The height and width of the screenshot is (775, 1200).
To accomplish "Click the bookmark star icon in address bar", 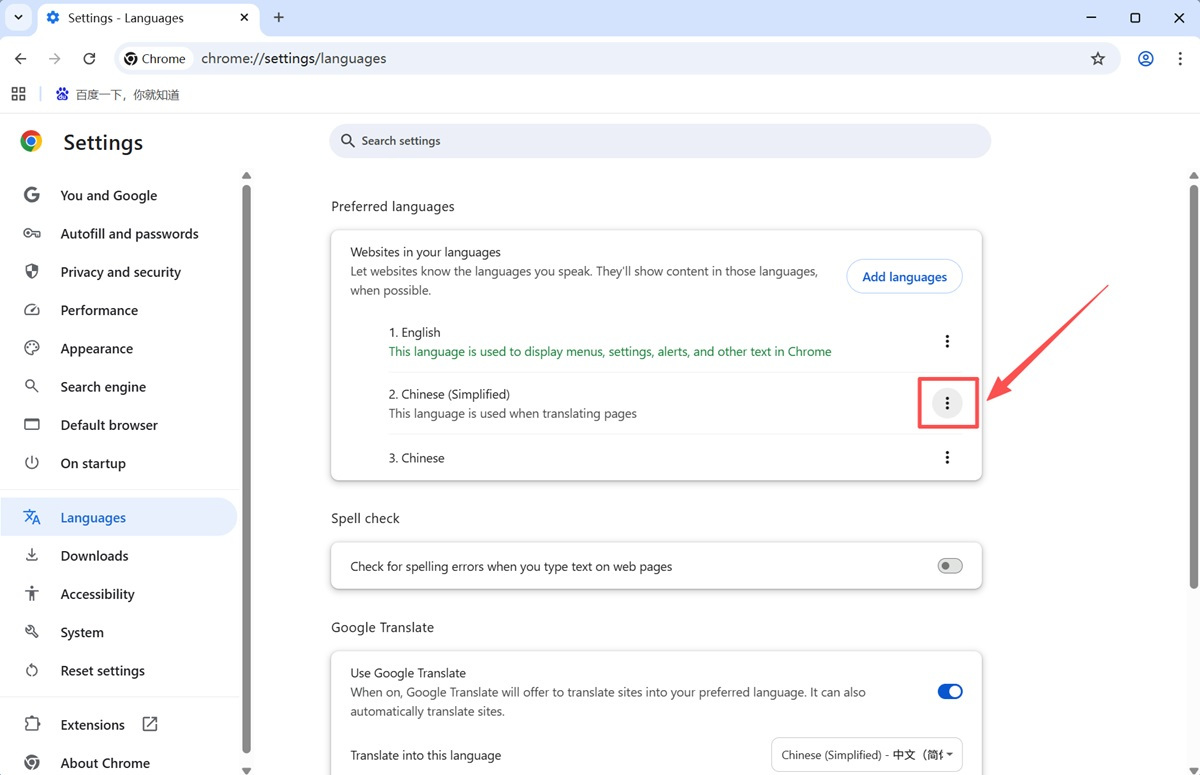I will 1097,59.
